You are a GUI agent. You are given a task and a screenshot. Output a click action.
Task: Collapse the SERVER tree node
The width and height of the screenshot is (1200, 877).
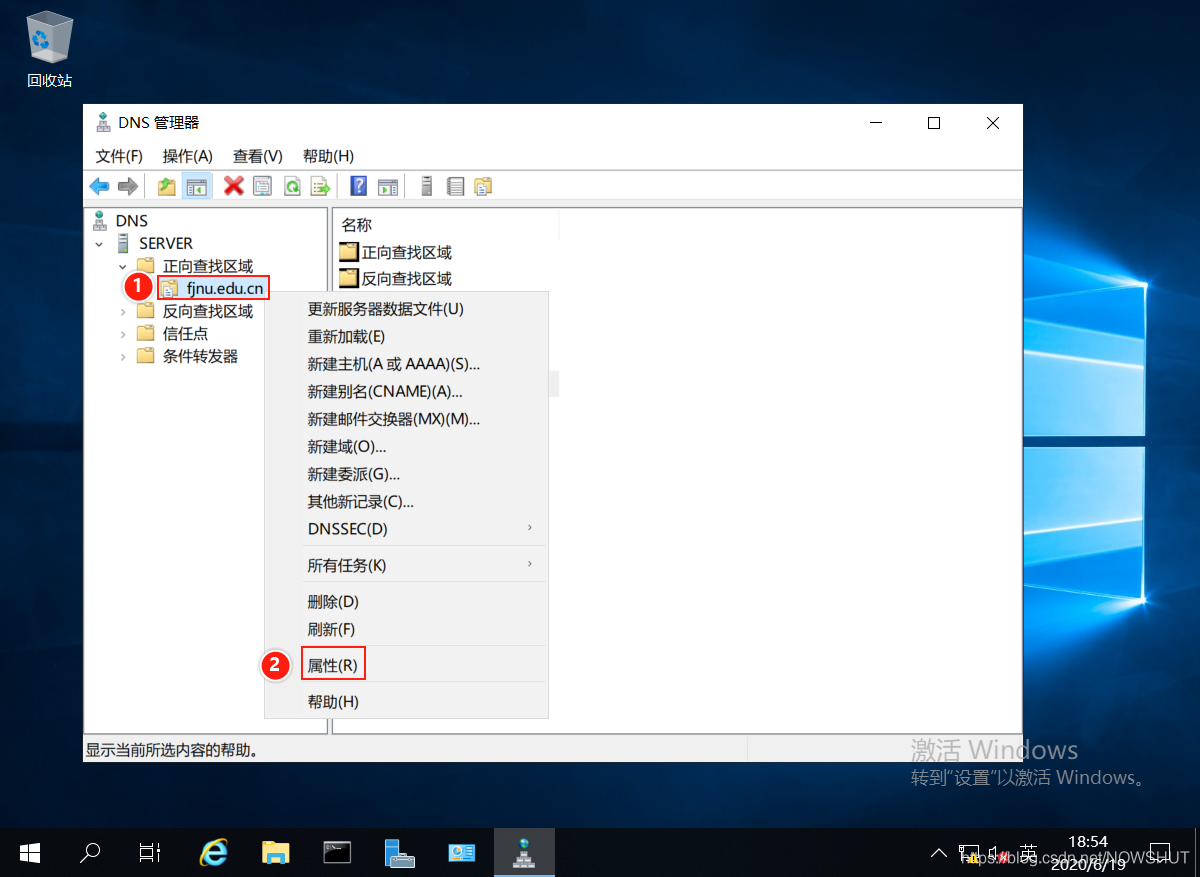coord(98,243)
